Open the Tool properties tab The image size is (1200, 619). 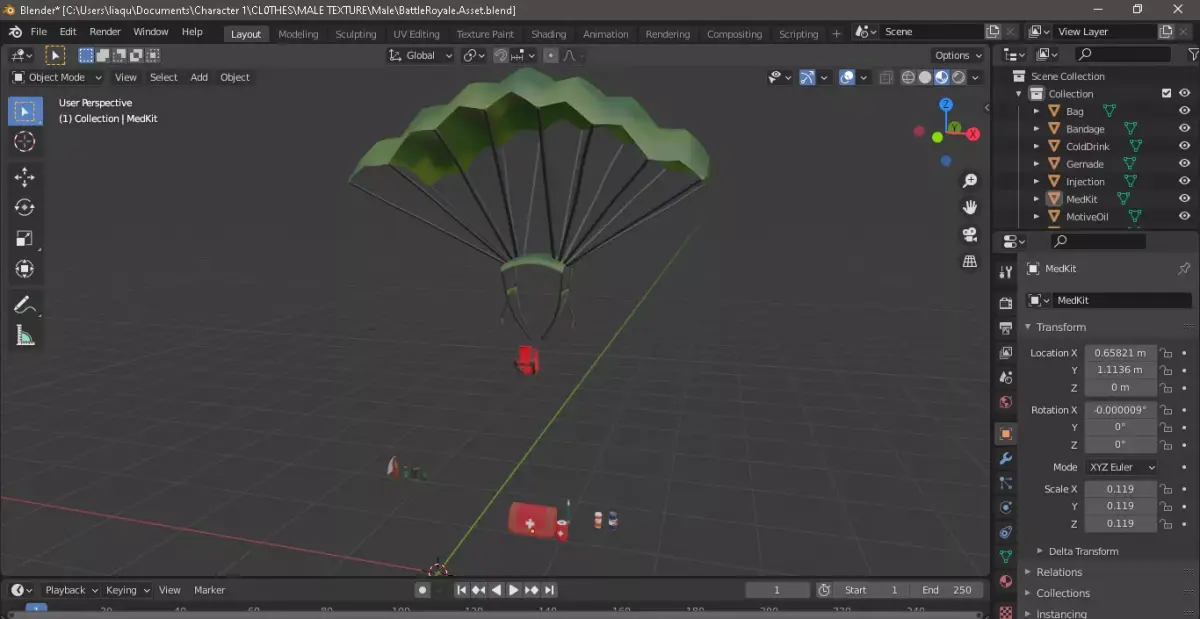point(1006,272)
